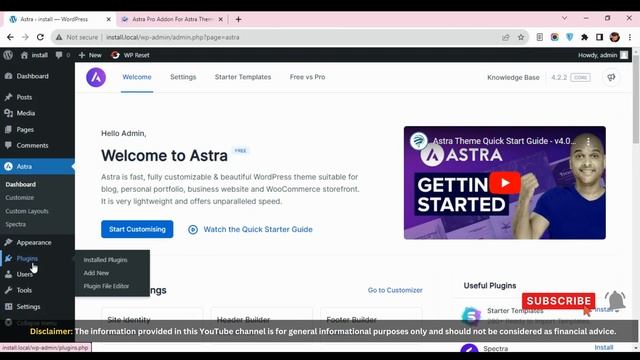Open Astra Customize submenu item
This screenshot has width=640, height=360.
pos(20,198)
